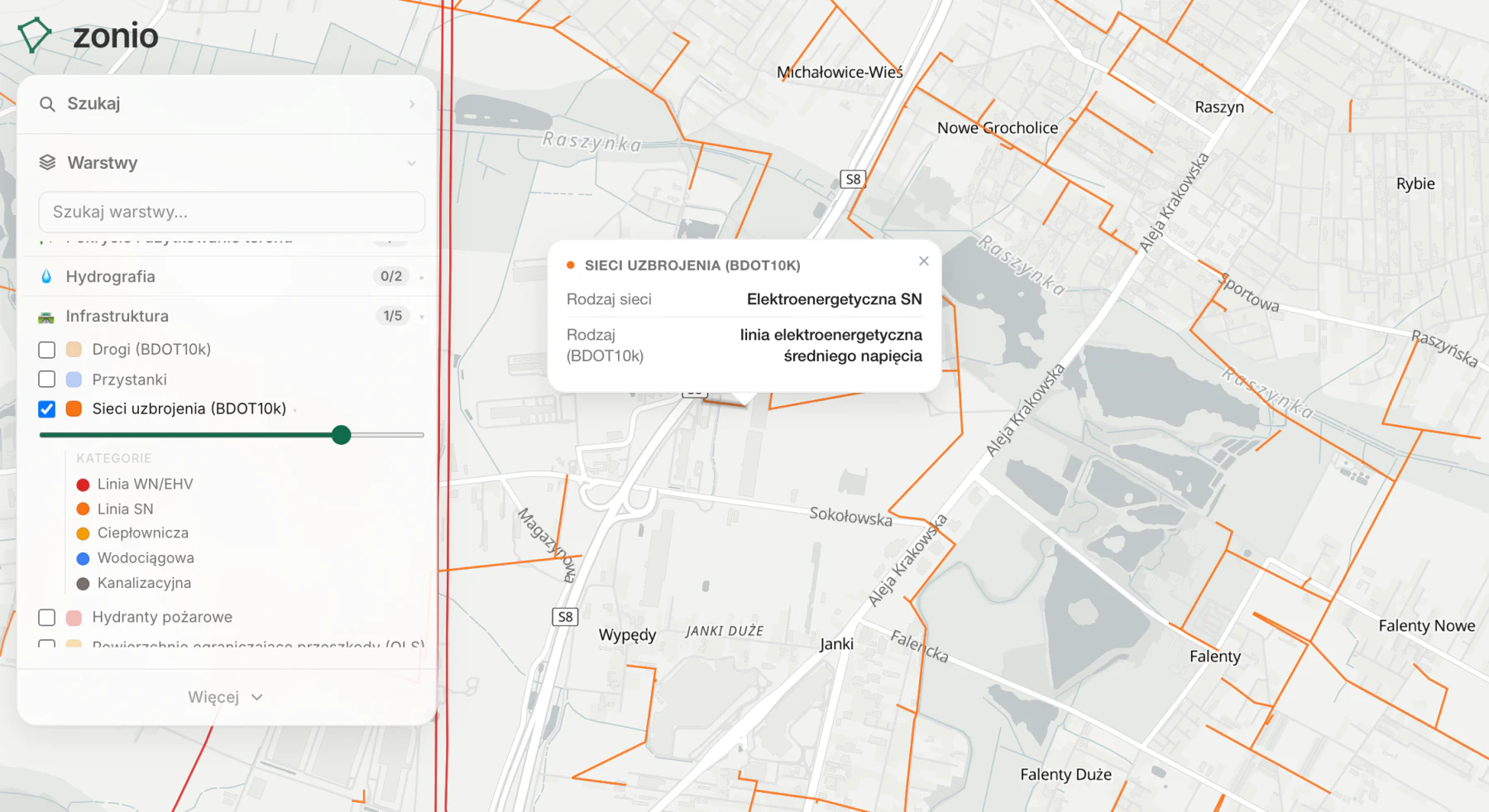Click the Infrastruktura road icon
This screenshot has height=812, width=1489.
[x=46, y=317]
